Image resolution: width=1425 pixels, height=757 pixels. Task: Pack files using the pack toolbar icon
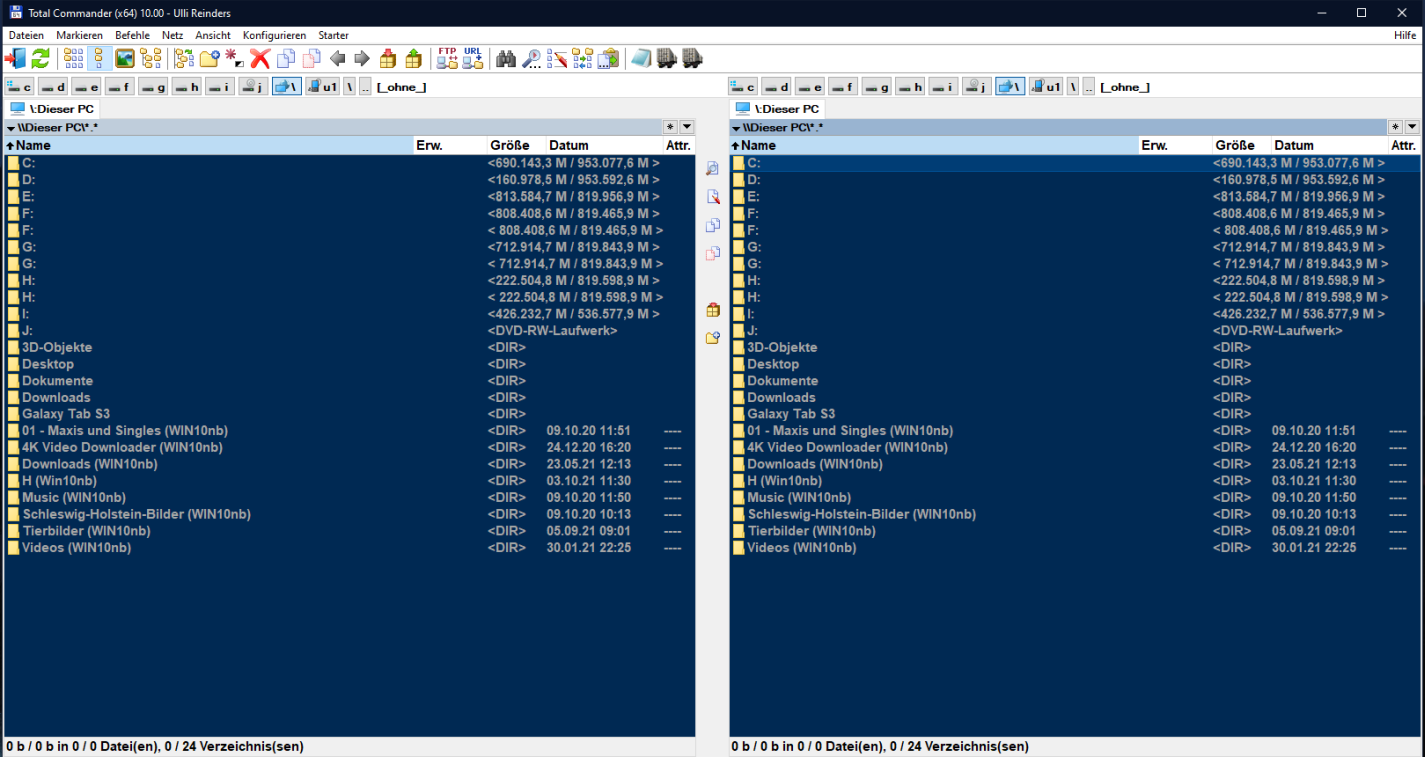click(x=388, y=59)
